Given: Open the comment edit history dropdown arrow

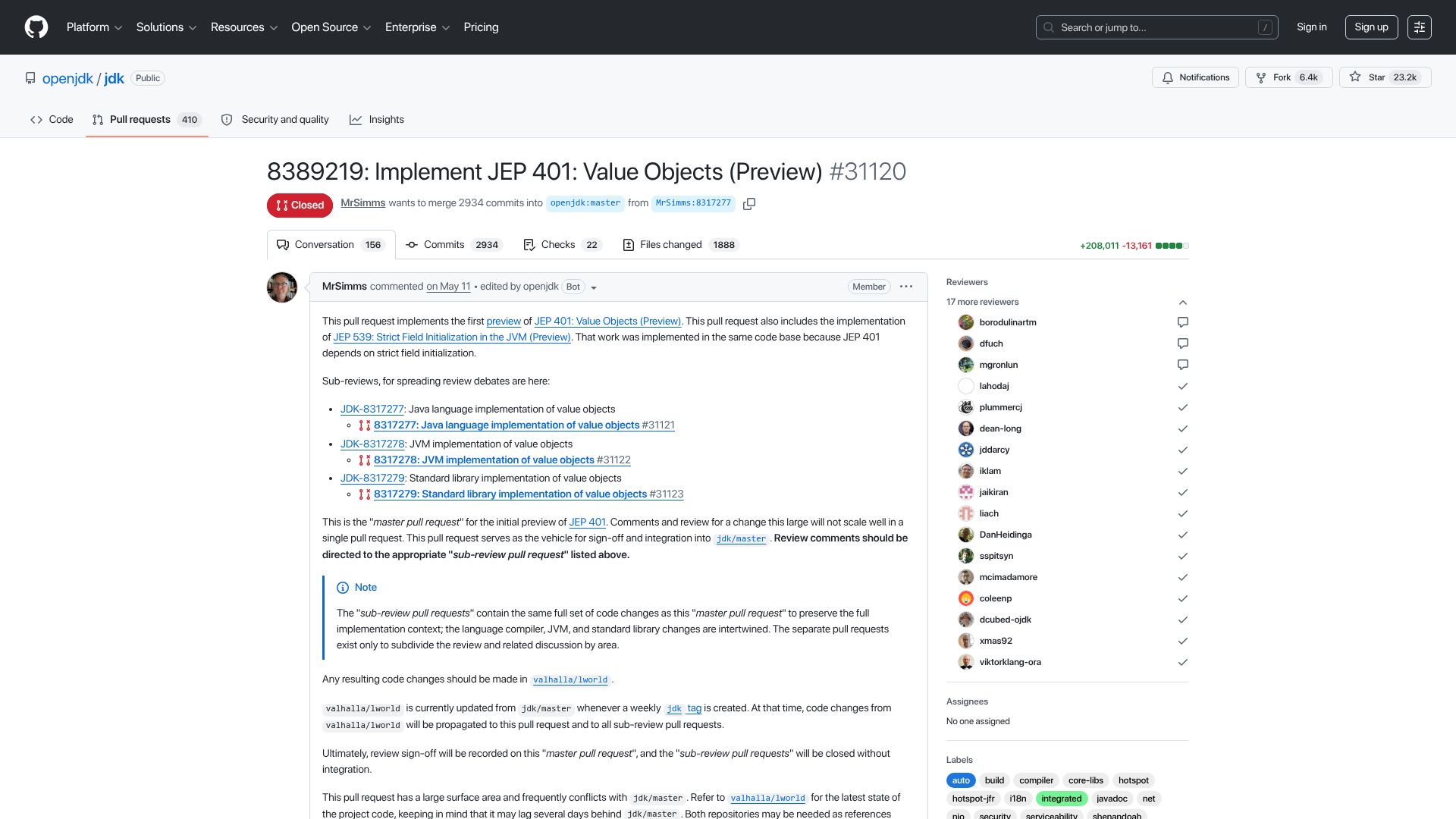Looking at the screenshot, I should tap(594, 288).
